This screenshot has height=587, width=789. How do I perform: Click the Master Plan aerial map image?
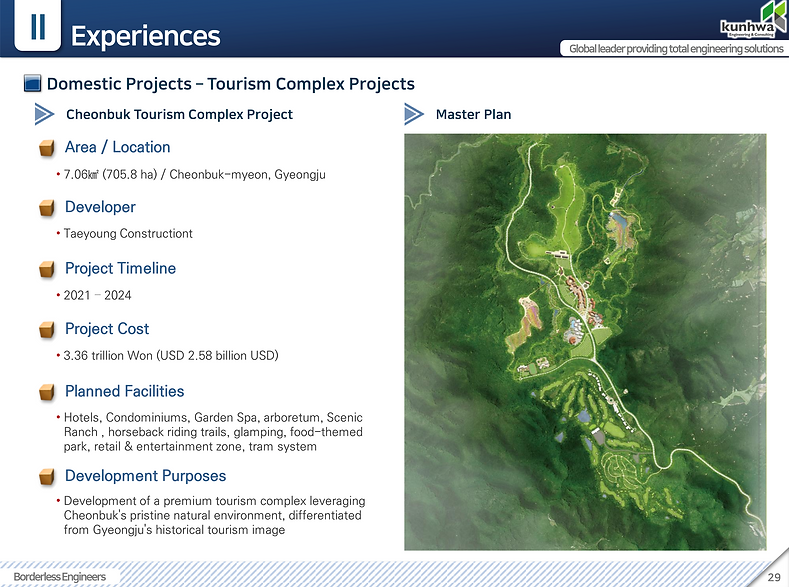[x=585, y=342]
